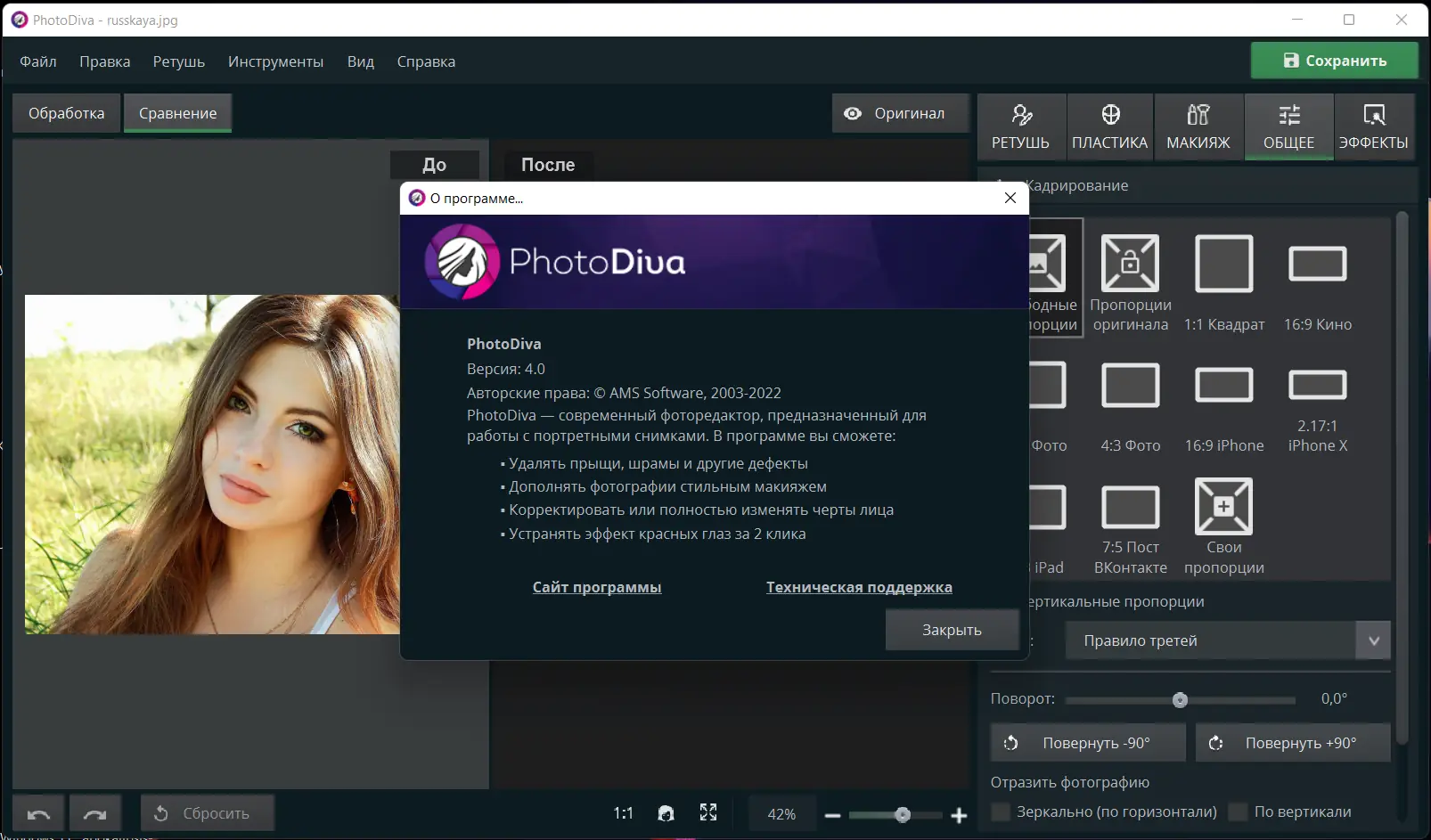
Task: Click Закрыть in the About dialog
Action: pos(952,630)
